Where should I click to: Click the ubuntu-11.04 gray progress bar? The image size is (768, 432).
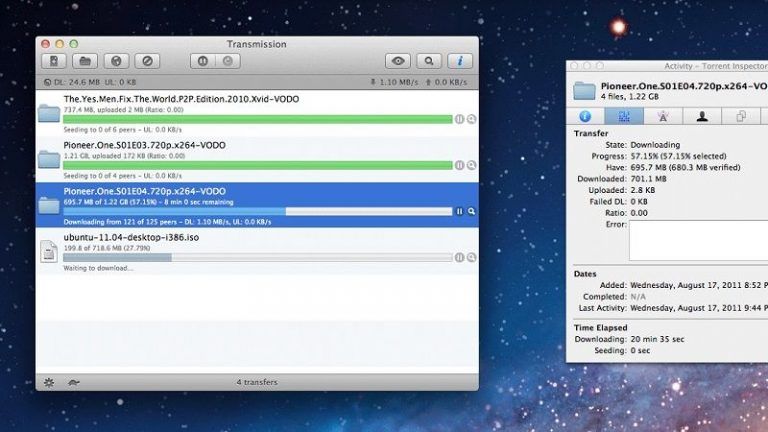point(258,257)
